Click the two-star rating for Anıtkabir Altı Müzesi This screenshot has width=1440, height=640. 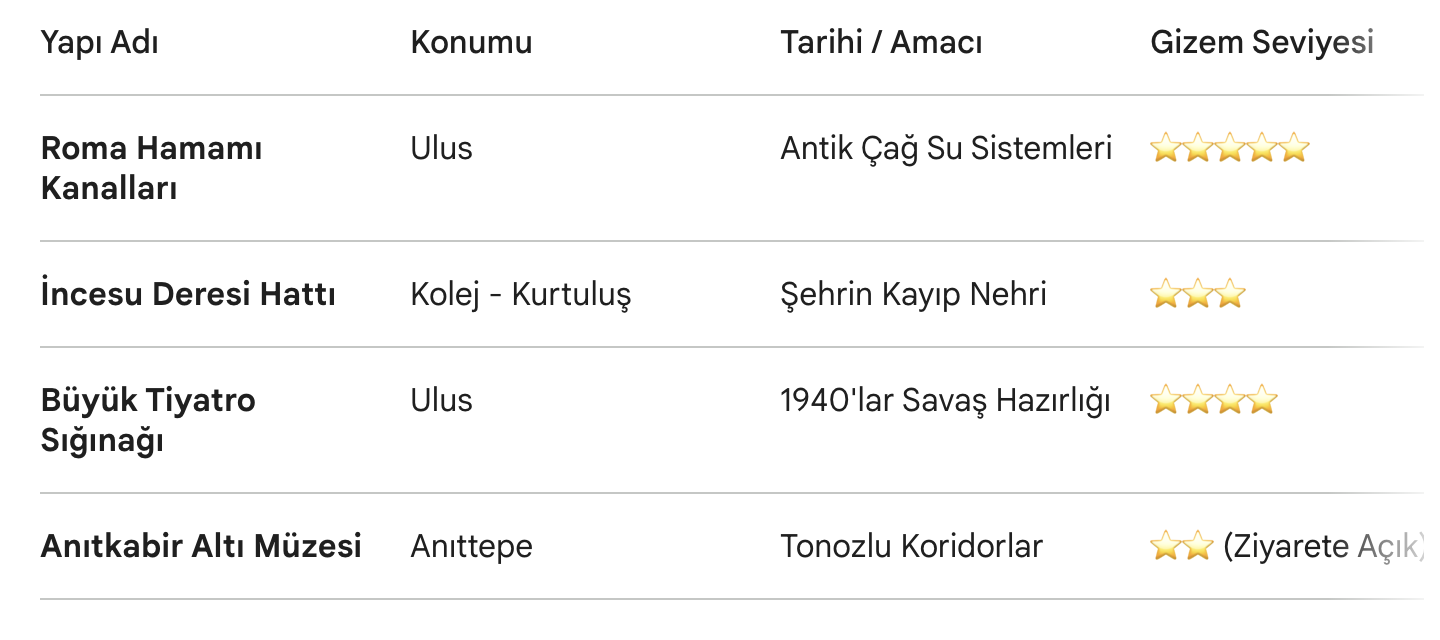click(x=1181, y=547)
